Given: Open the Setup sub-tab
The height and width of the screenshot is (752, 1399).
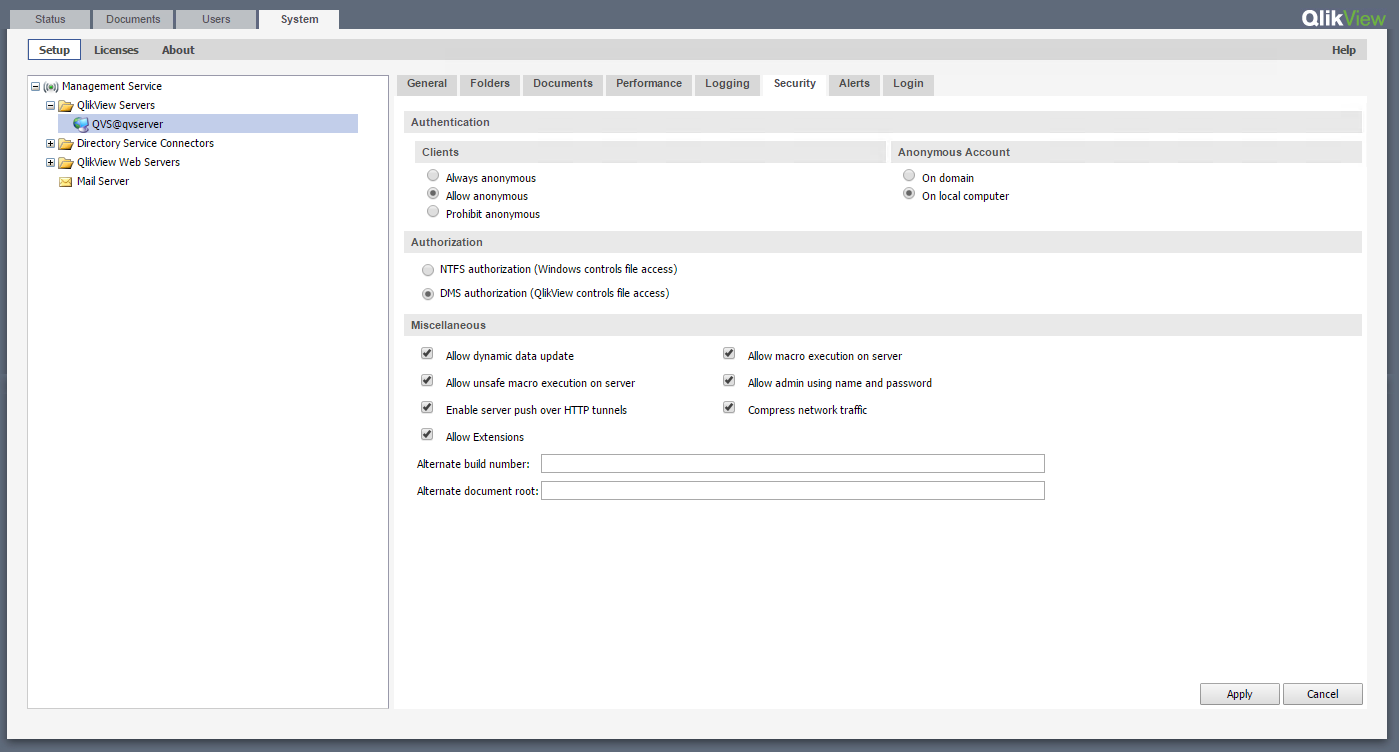Looking at the screenshot, I should 55,50.
